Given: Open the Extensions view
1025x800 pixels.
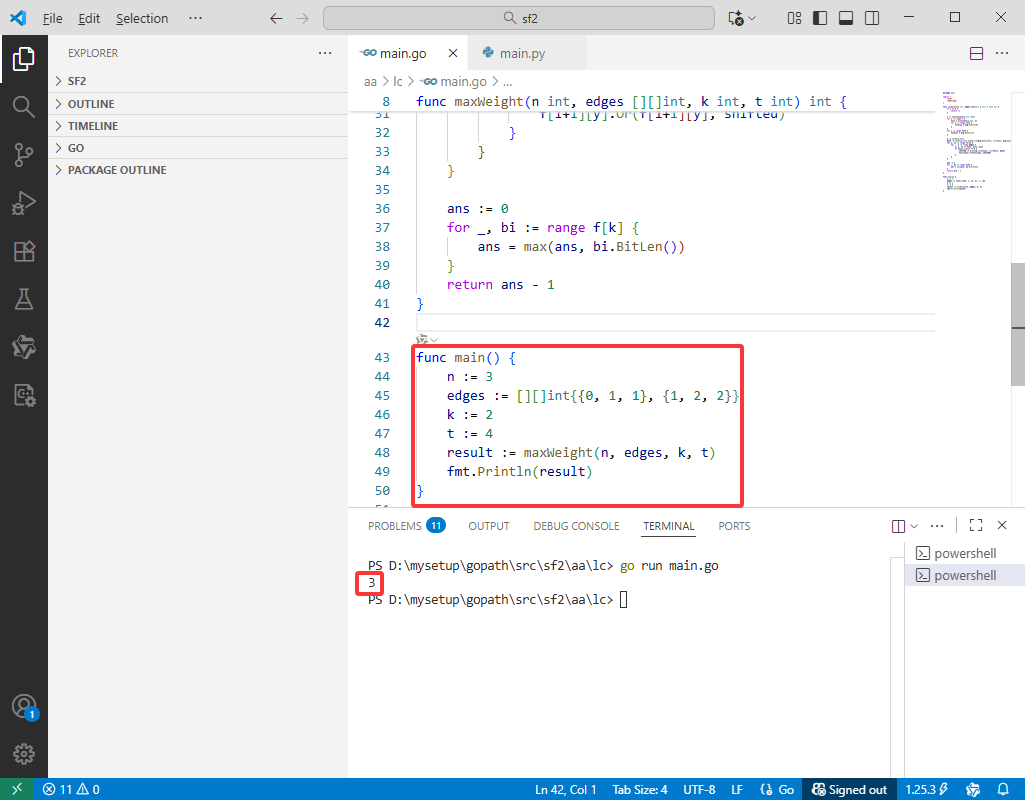Looking at the screenshot, I should point(24,252).
